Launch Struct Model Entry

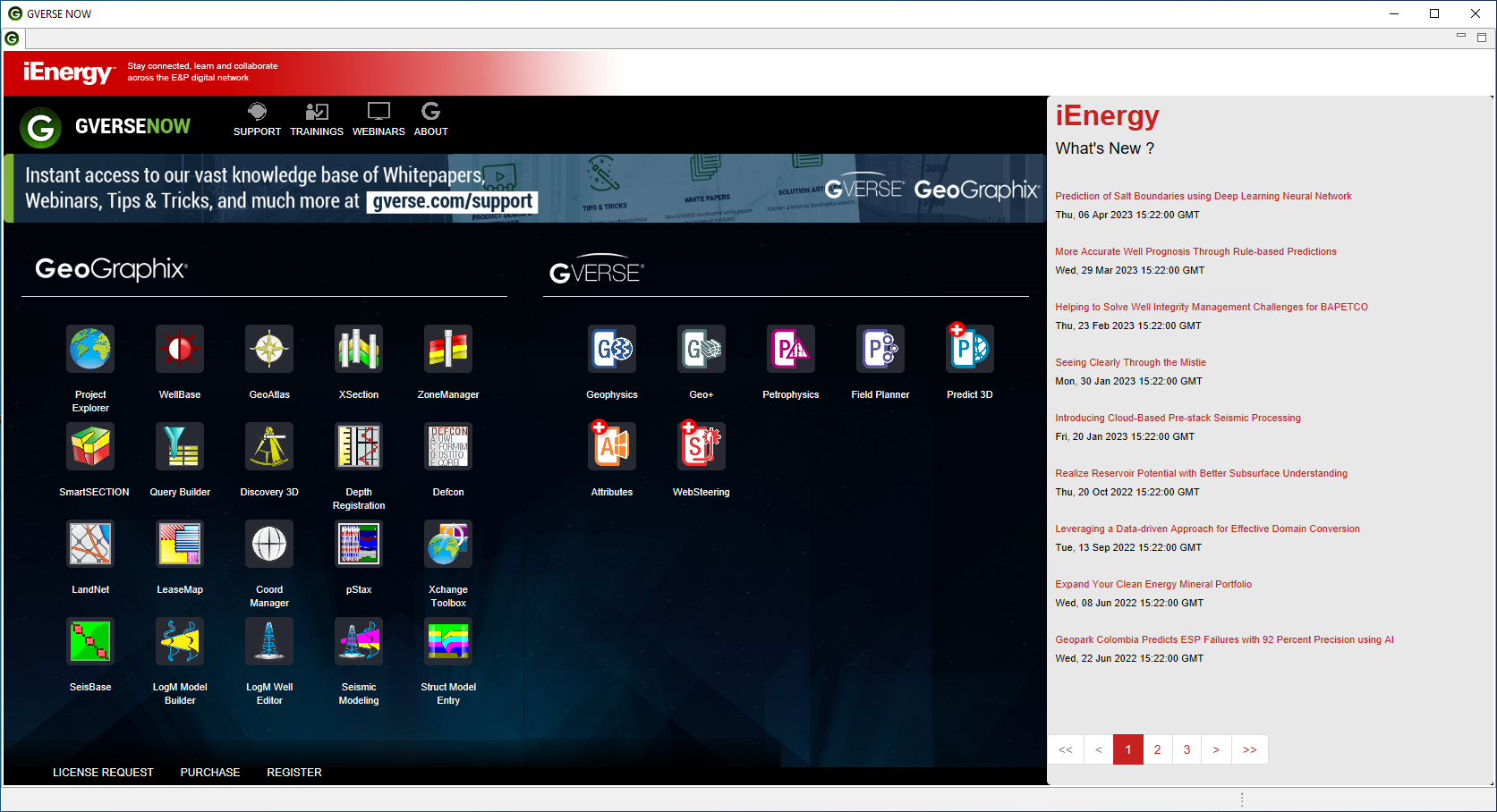[x=448, y=641]
